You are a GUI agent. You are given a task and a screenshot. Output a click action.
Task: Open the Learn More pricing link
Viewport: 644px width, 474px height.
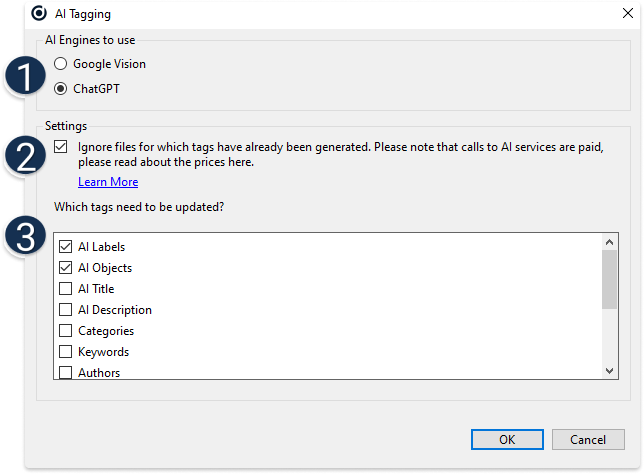pyautogui.click(x=108, y=182)
